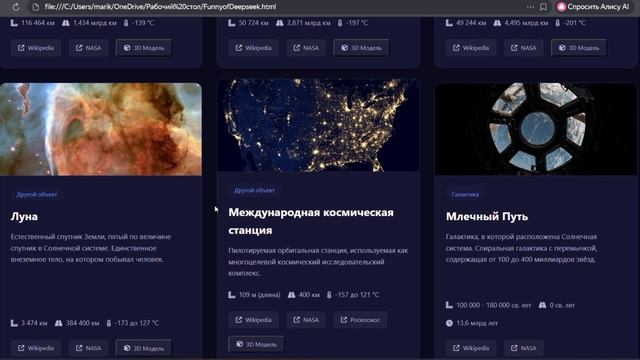Show 3D Модель for the 116 464 км card
Image resolution: width=640 pixels, height=360 pixels.
point(144,48)
